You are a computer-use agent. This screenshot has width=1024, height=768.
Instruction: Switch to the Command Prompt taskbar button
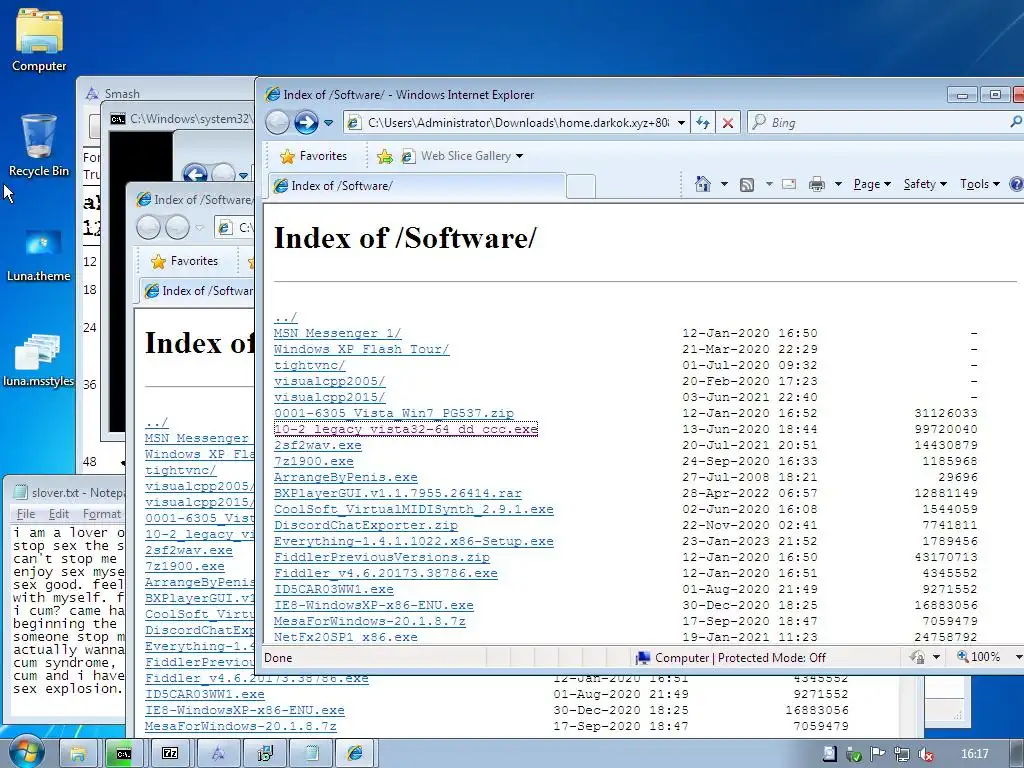[x=124, y=754]
